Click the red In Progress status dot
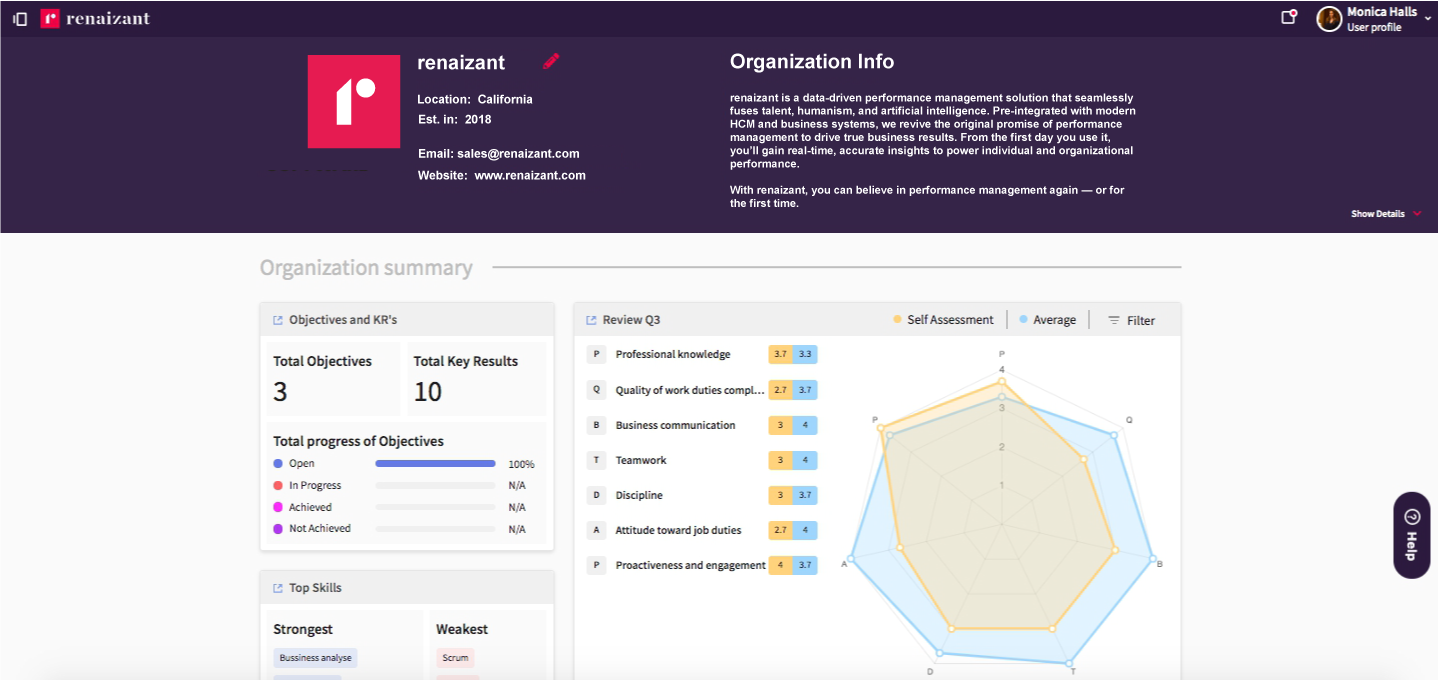1438x680 pixels. tap(278, 485)
